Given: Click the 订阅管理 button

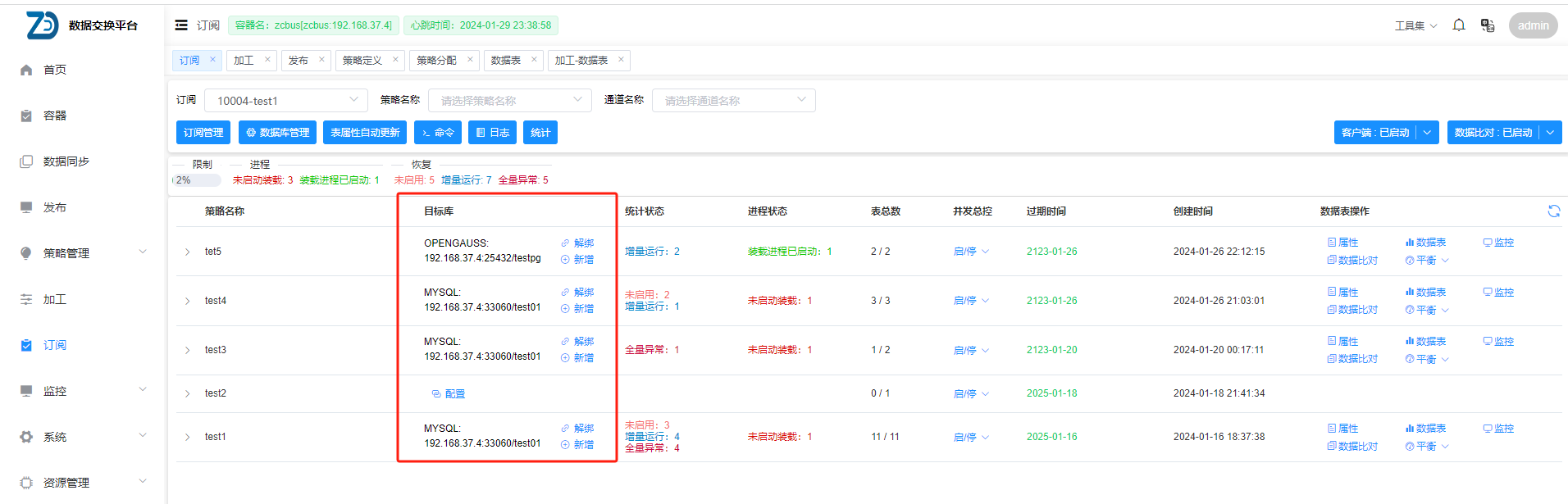Looking at the screenshot, I should pos(203,133).
